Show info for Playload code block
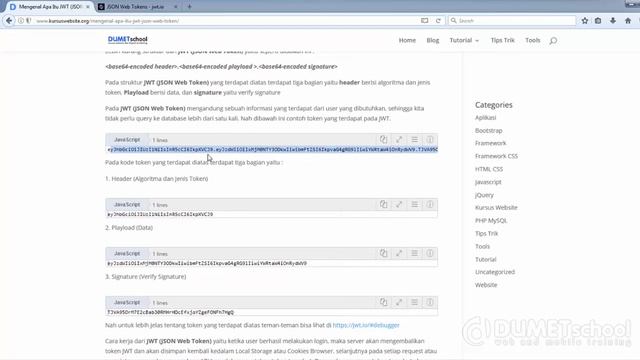 coord(430,253)
